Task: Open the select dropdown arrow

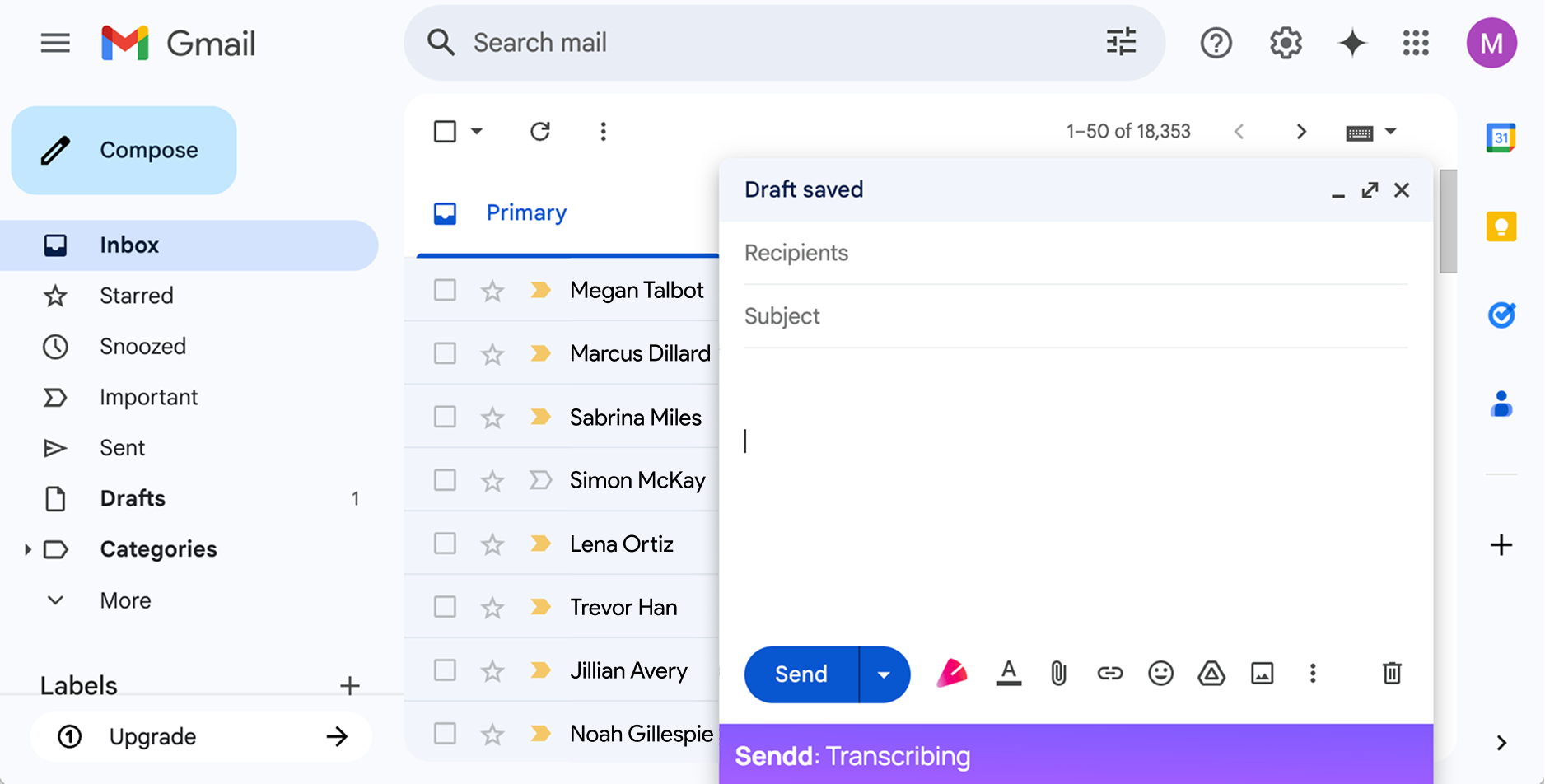Action: click(477, 132)
